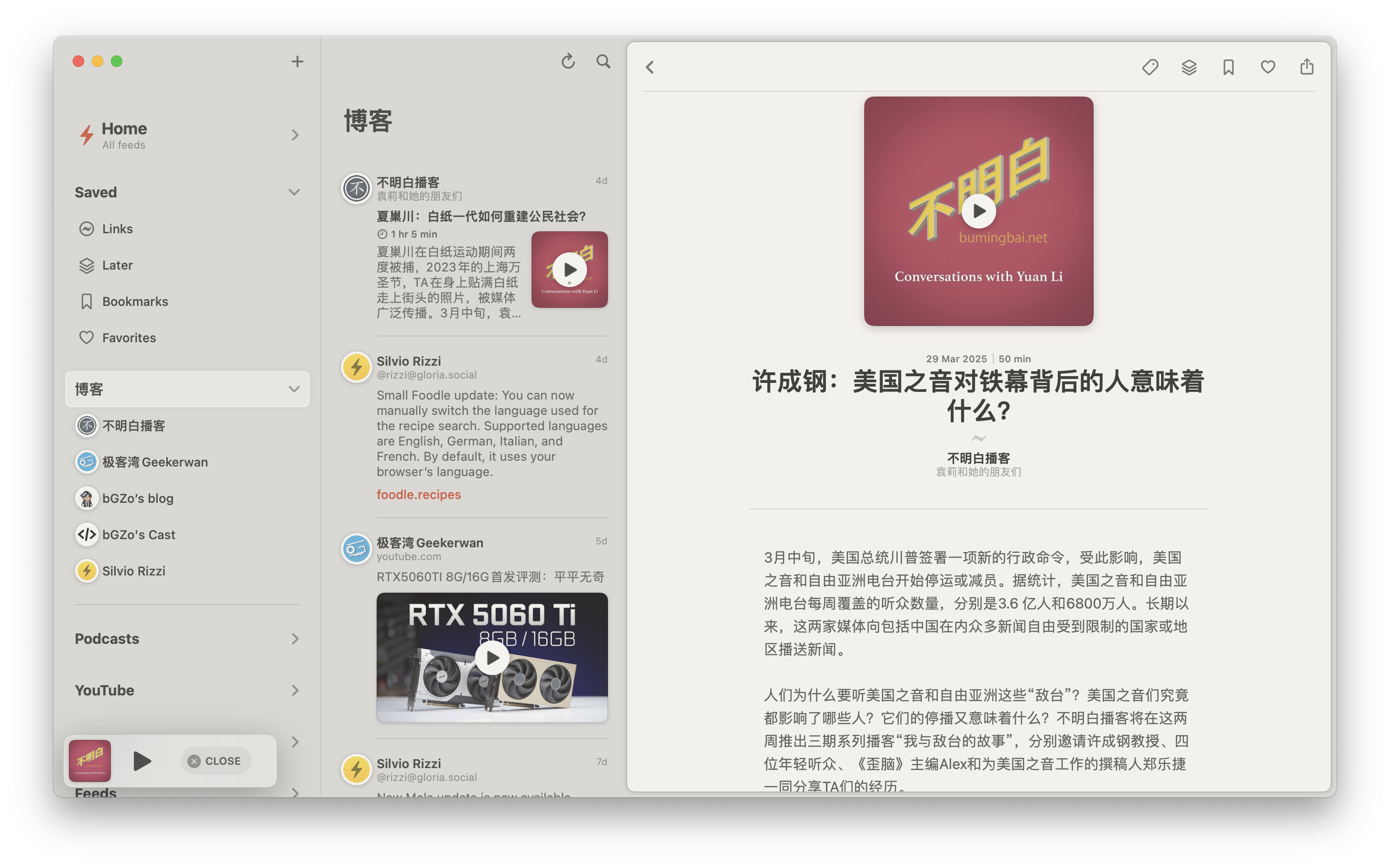Play the RTX 5060 Ti video thumbnail

point(492,658)
